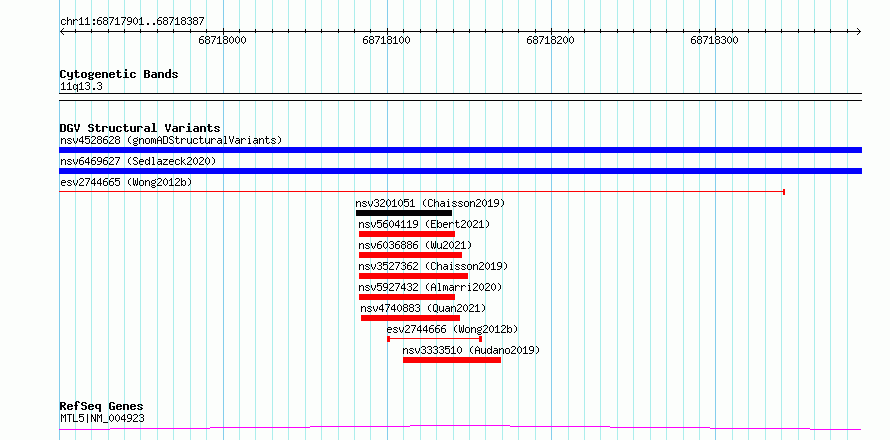The image size is (890, 440).
Task: Click the DGV Structural Variants track heading
Action: click(140, 128)
